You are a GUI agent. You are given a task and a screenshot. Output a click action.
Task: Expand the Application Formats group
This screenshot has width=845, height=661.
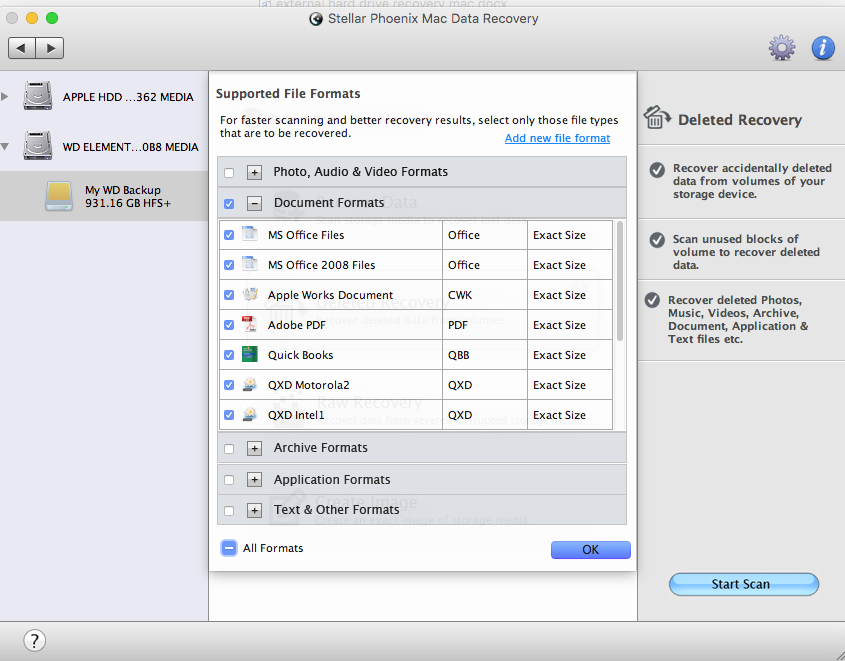tap(254, 479)
